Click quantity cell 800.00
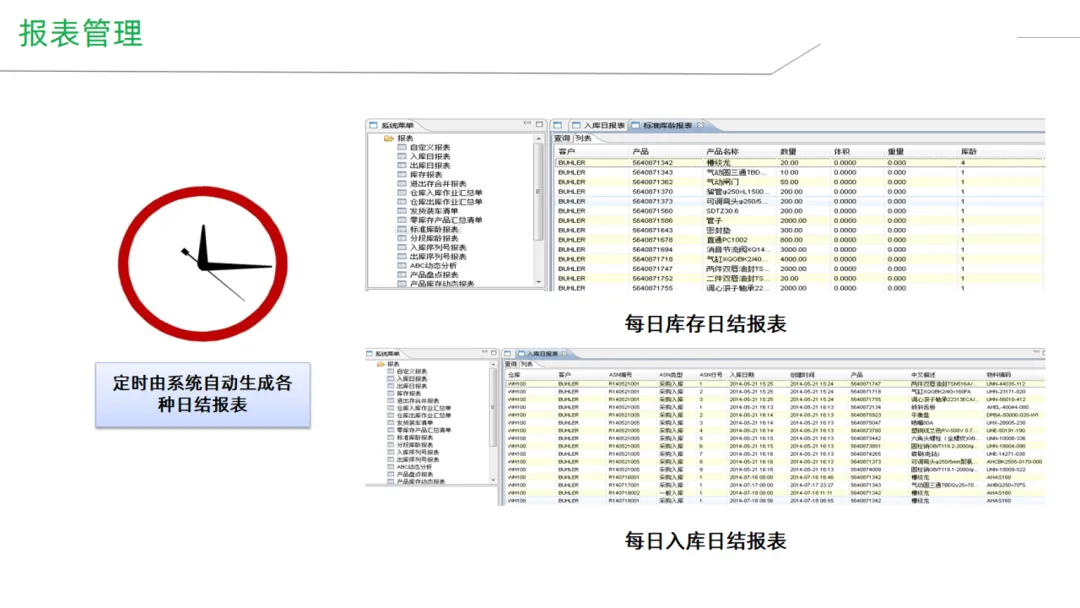This screenshot has height=608, width=1080. pos(791,240)
